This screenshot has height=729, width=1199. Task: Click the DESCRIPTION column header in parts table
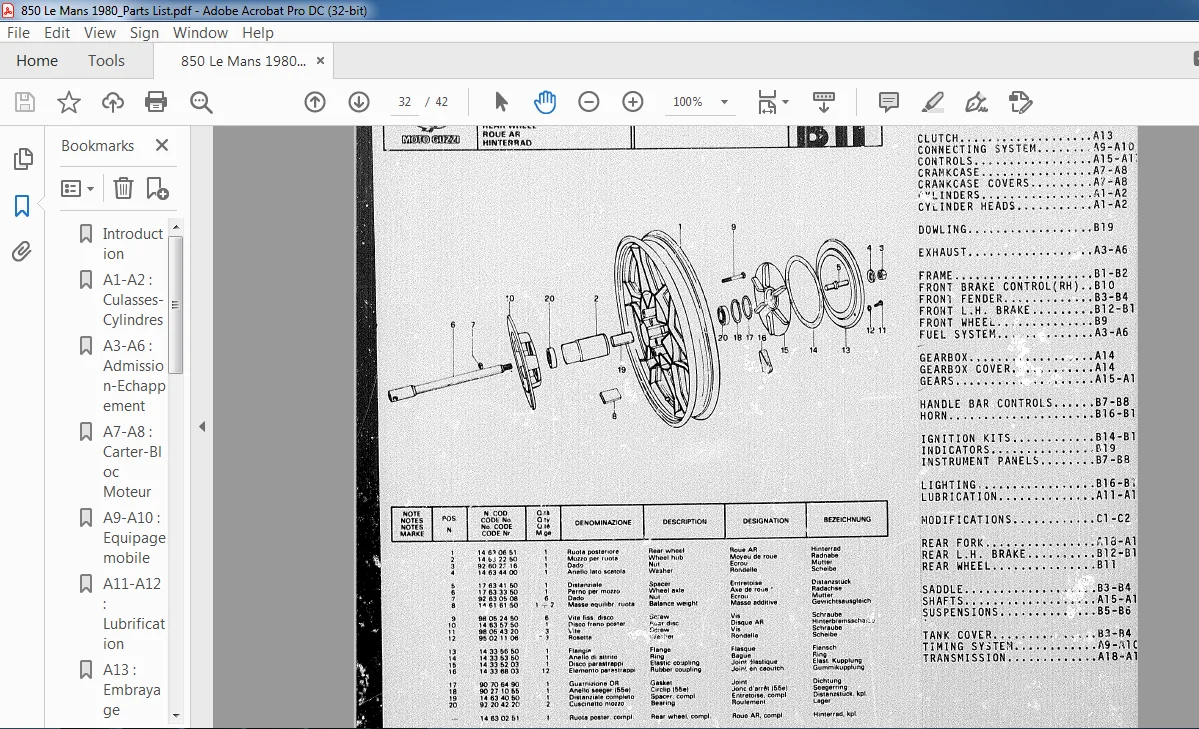(x=684, y=522)
